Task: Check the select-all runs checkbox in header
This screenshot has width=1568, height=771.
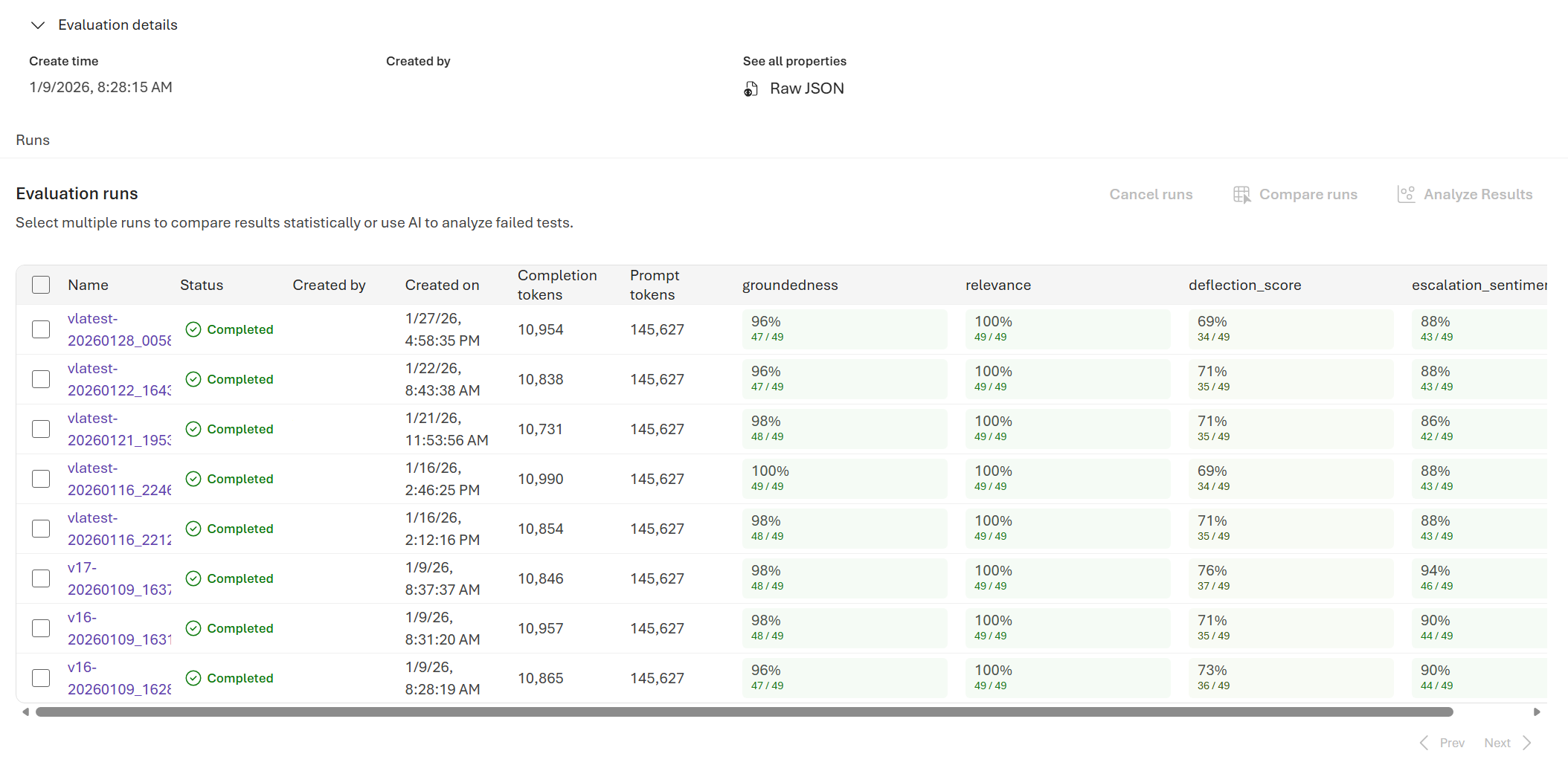Action: pyautogui.click(x=41, y=284)
